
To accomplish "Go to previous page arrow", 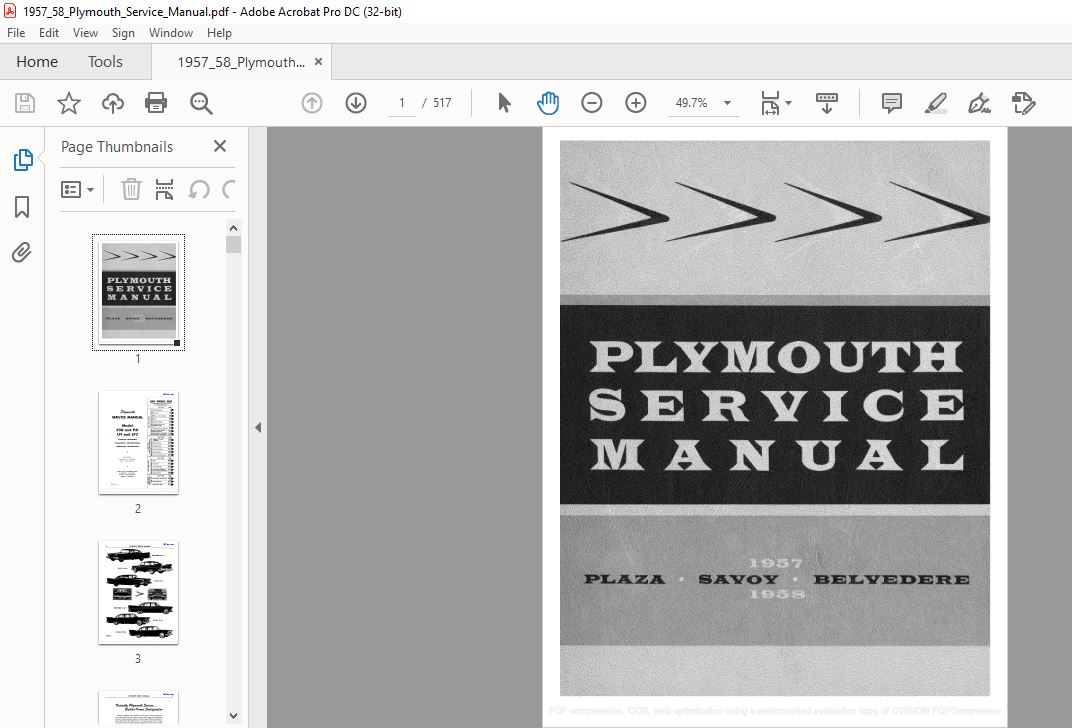I will (x=312, y=103).
